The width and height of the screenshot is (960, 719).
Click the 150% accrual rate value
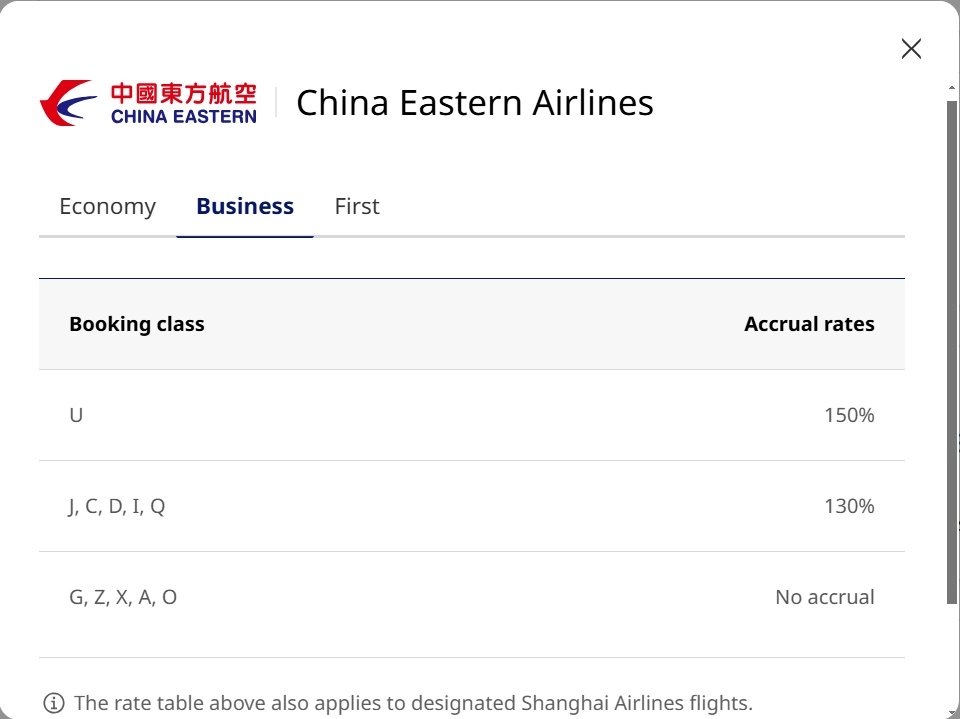(849, 415)
